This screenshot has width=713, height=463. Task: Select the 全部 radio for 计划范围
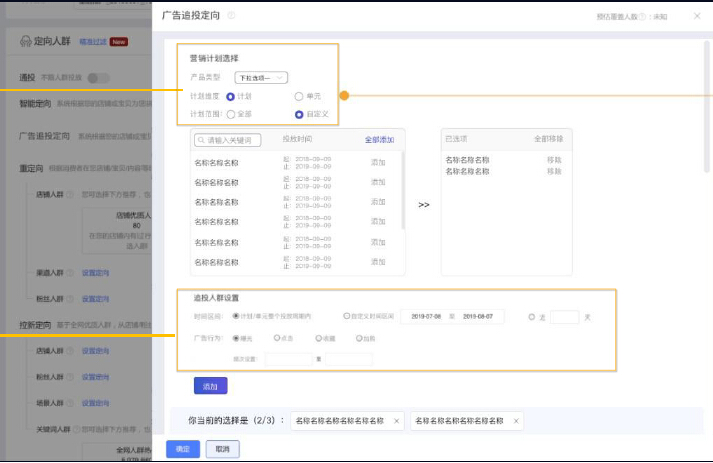coord(231,114)
